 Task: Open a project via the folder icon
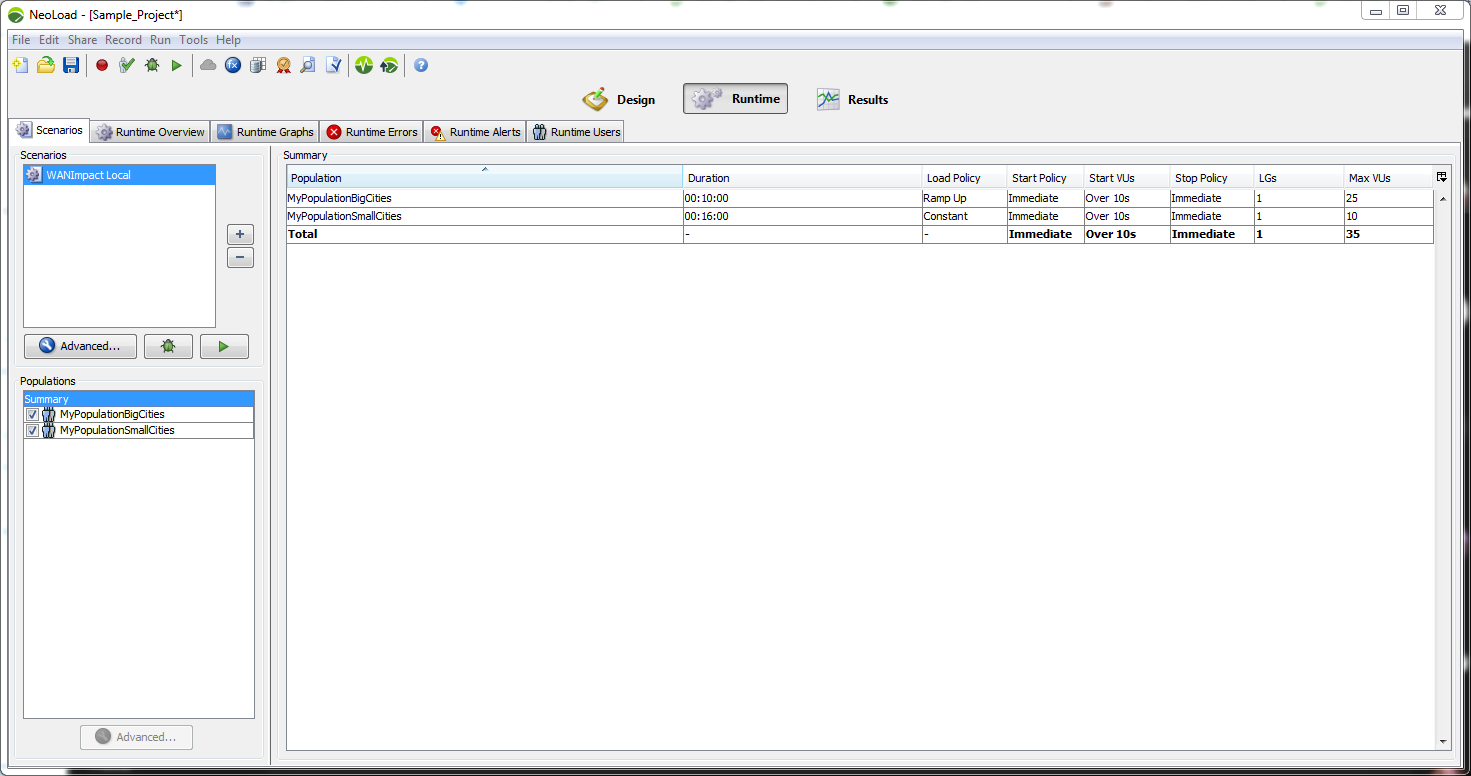pyautogui.click(x=45, y=65)
